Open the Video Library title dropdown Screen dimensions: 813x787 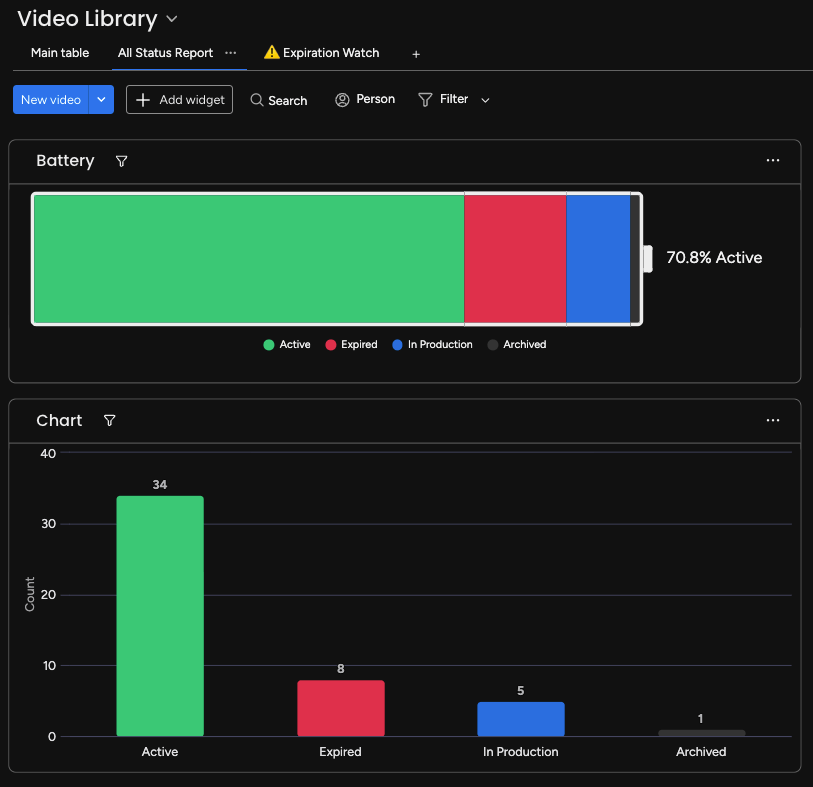(x=172, y=20)
